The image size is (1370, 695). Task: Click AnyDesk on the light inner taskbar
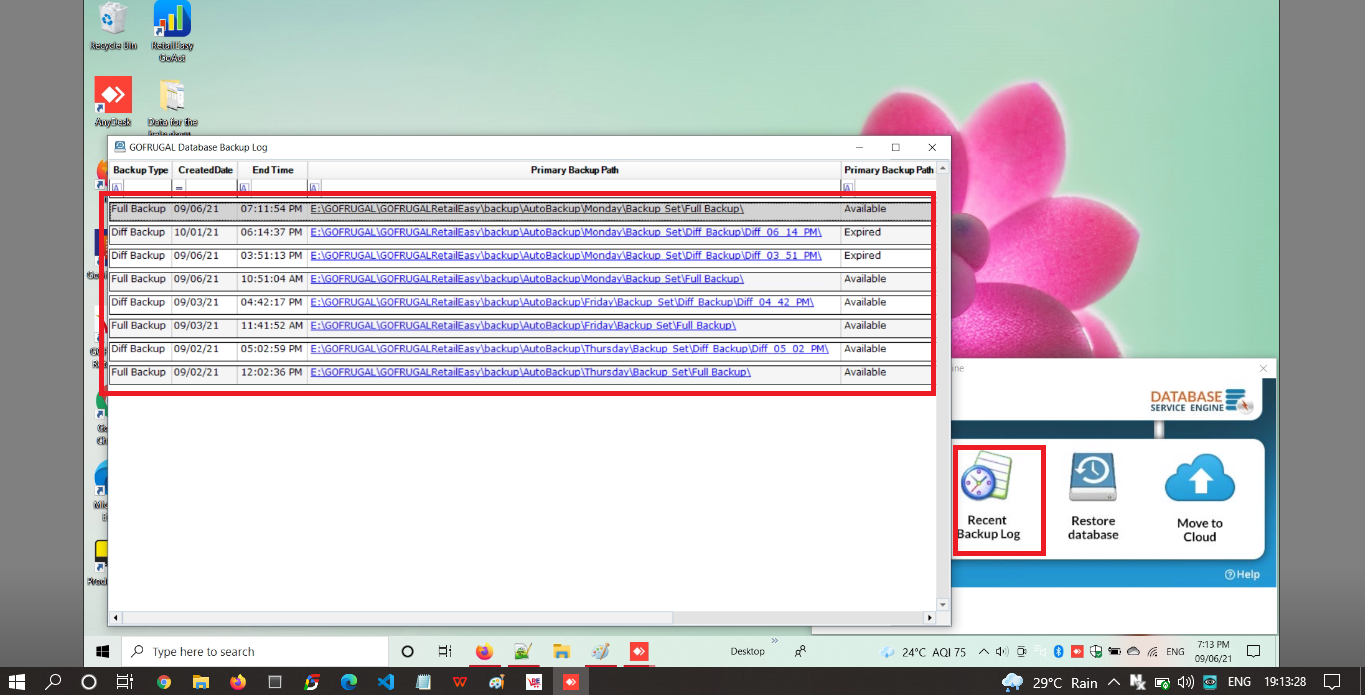point(638,652)
